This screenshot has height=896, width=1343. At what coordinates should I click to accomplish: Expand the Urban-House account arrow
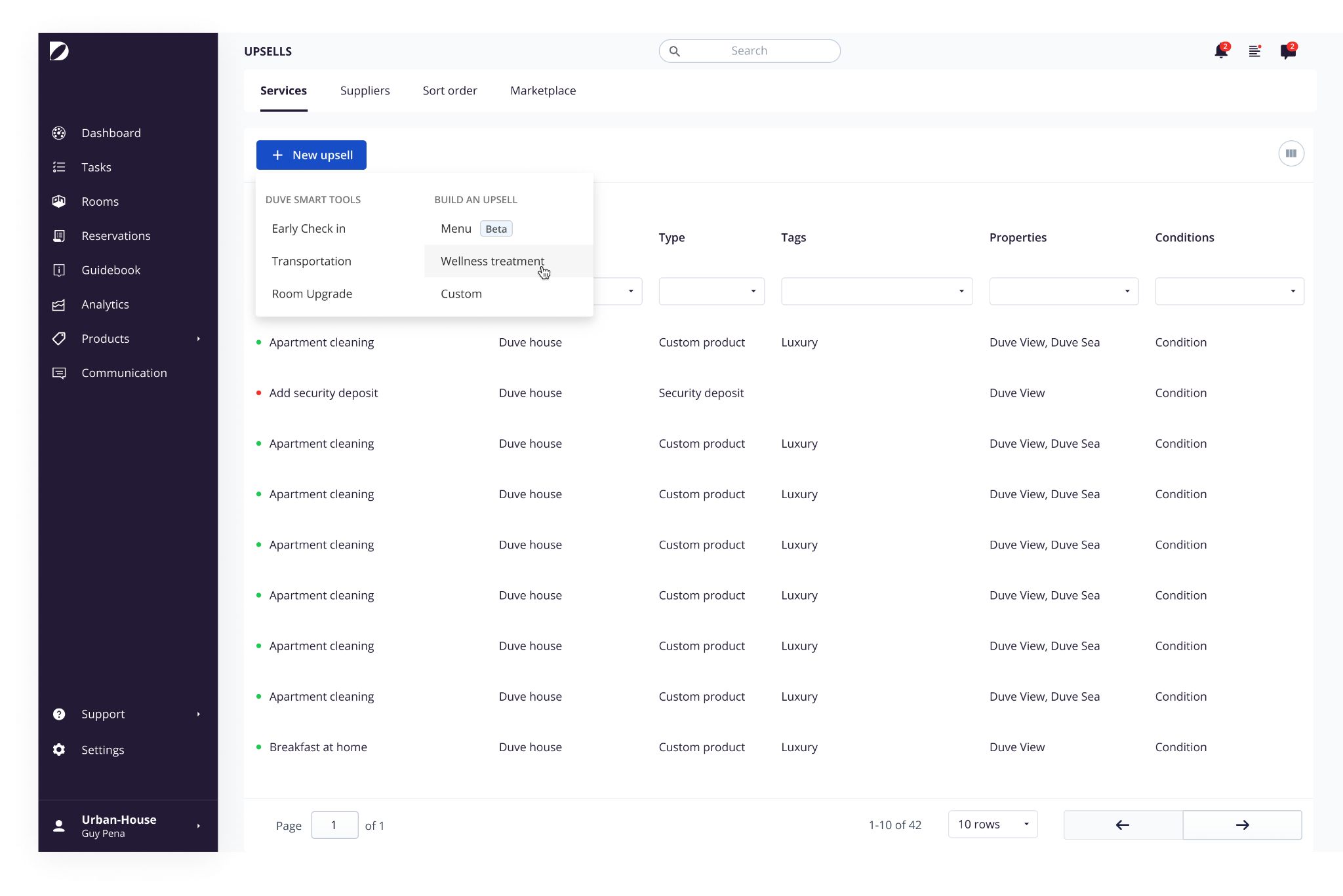198,826
